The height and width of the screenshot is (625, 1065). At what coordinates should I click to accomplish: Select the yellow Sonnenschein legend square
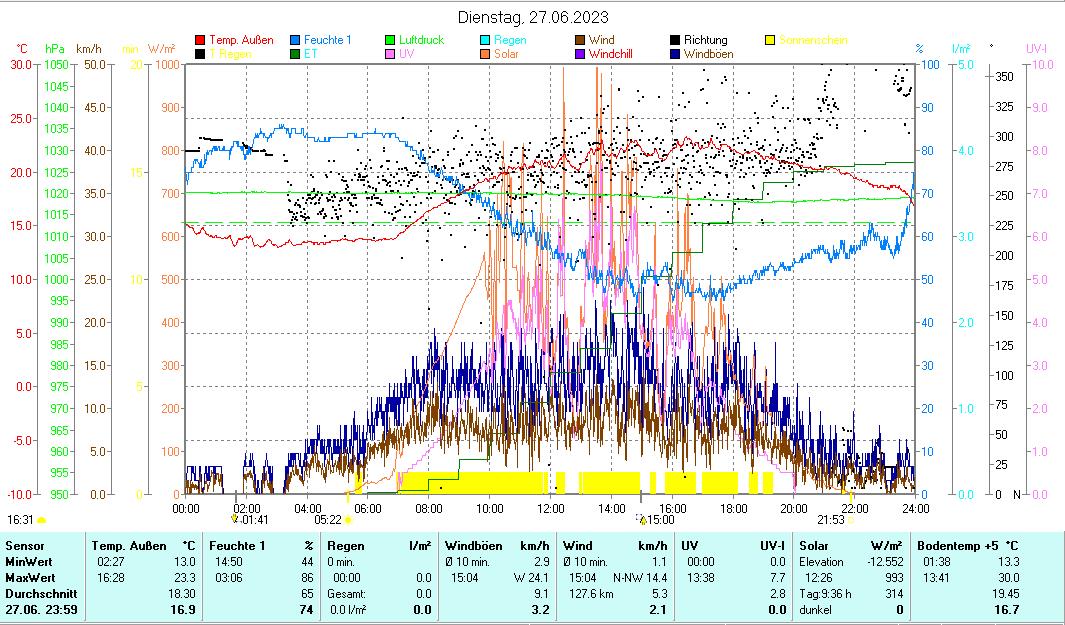(771, 41)
